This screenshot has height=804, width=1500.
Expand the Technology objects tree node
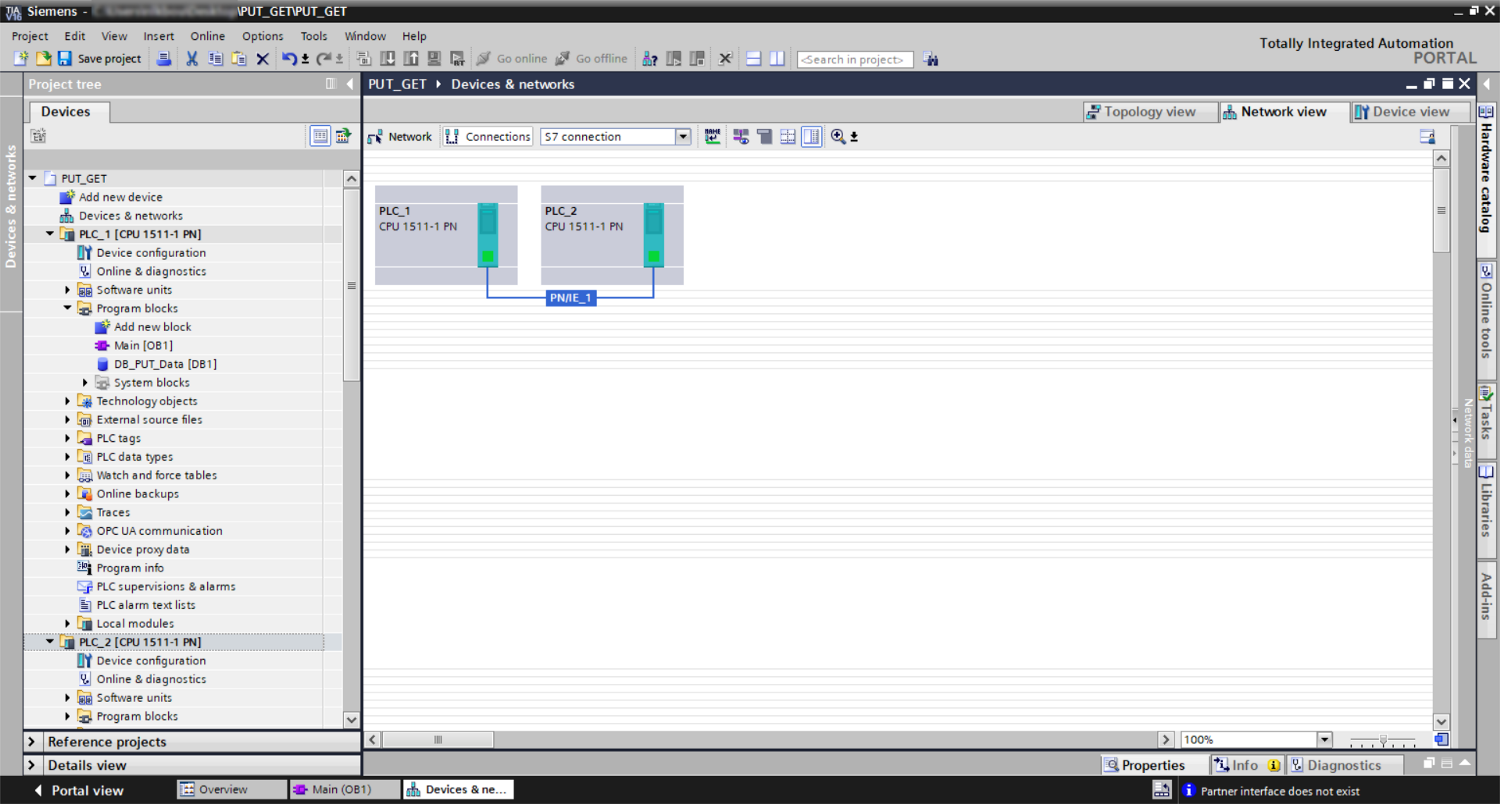pos(68,401)
